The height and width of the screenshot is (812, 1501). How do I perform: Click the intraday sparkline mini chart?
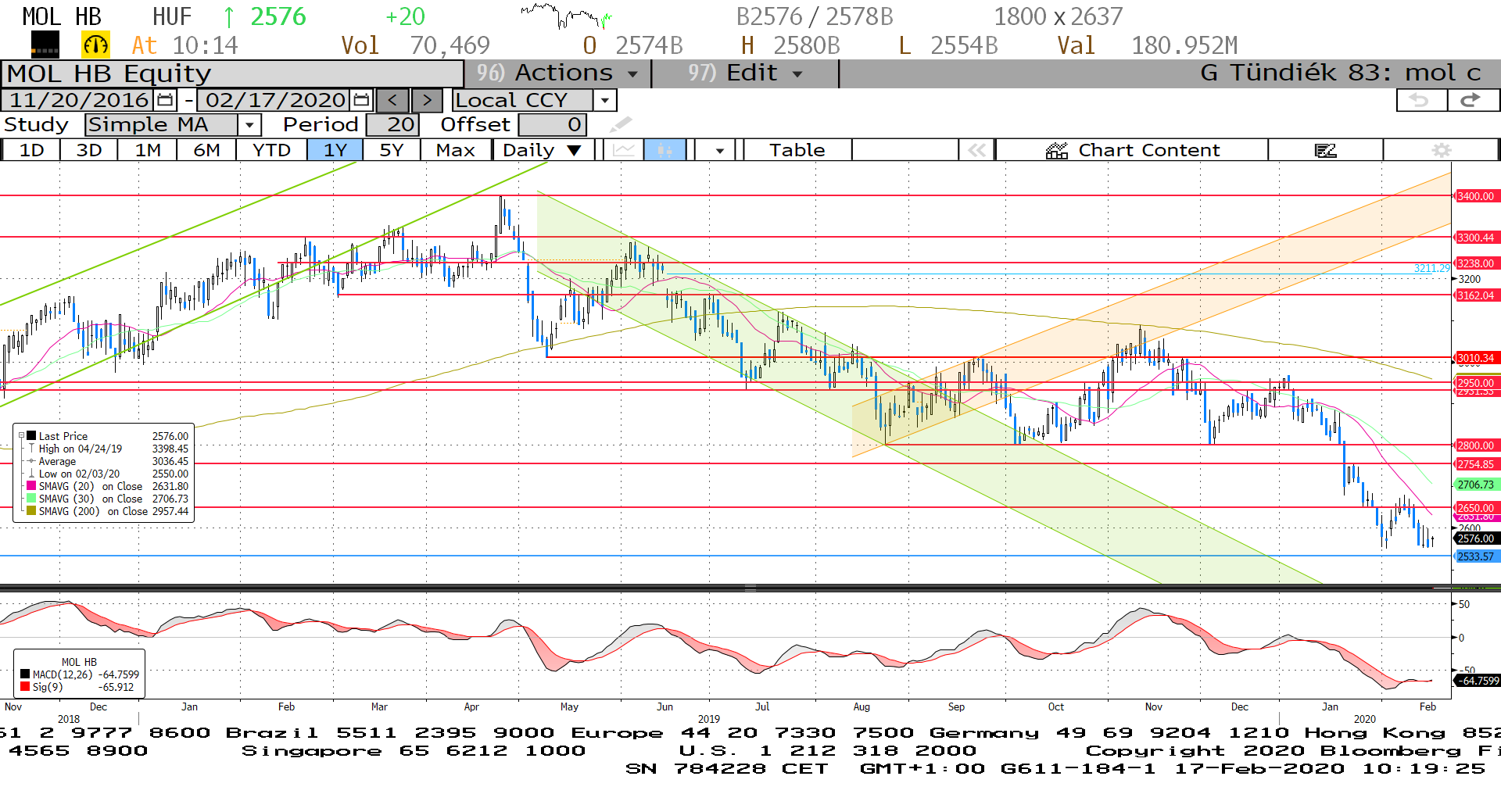(567, 16)
